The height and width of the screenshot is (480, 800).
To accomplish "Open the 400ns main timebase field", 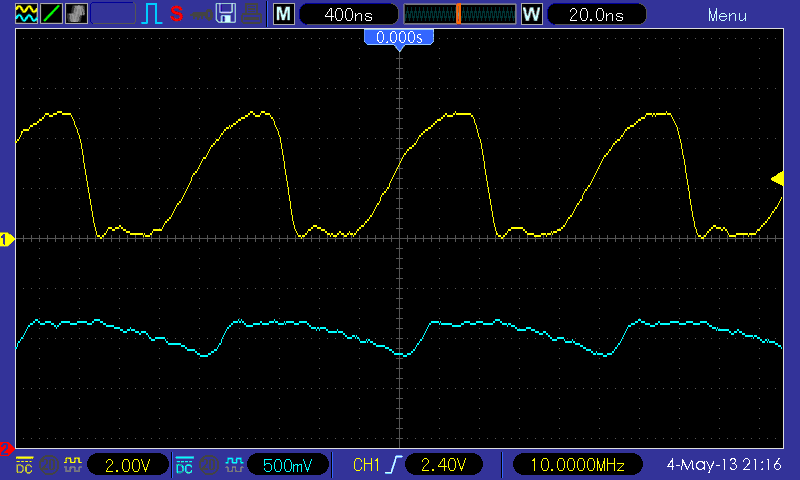I will [x=348, y=14].
